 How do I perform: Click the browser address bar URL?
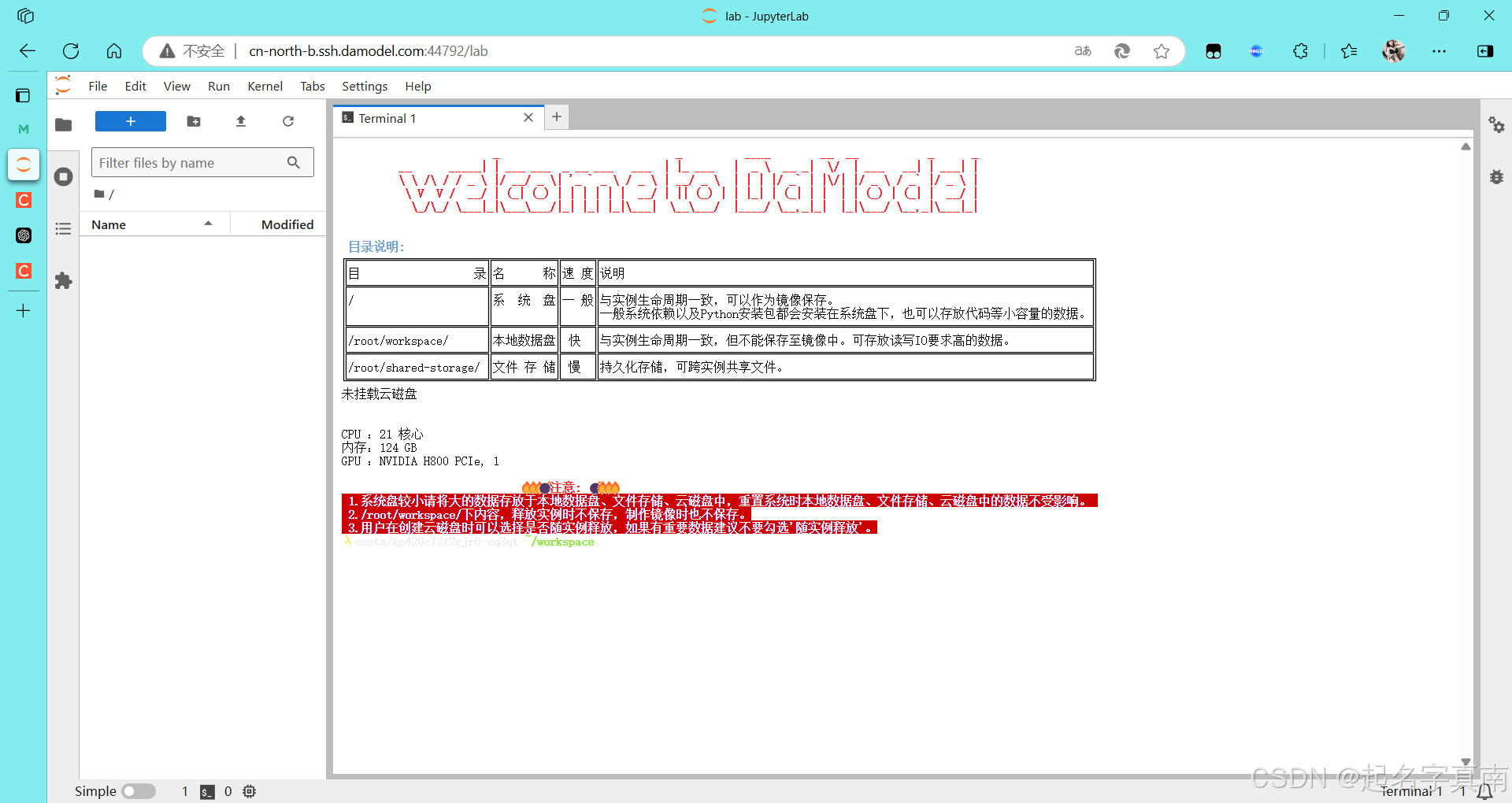[x=369, y=51]
